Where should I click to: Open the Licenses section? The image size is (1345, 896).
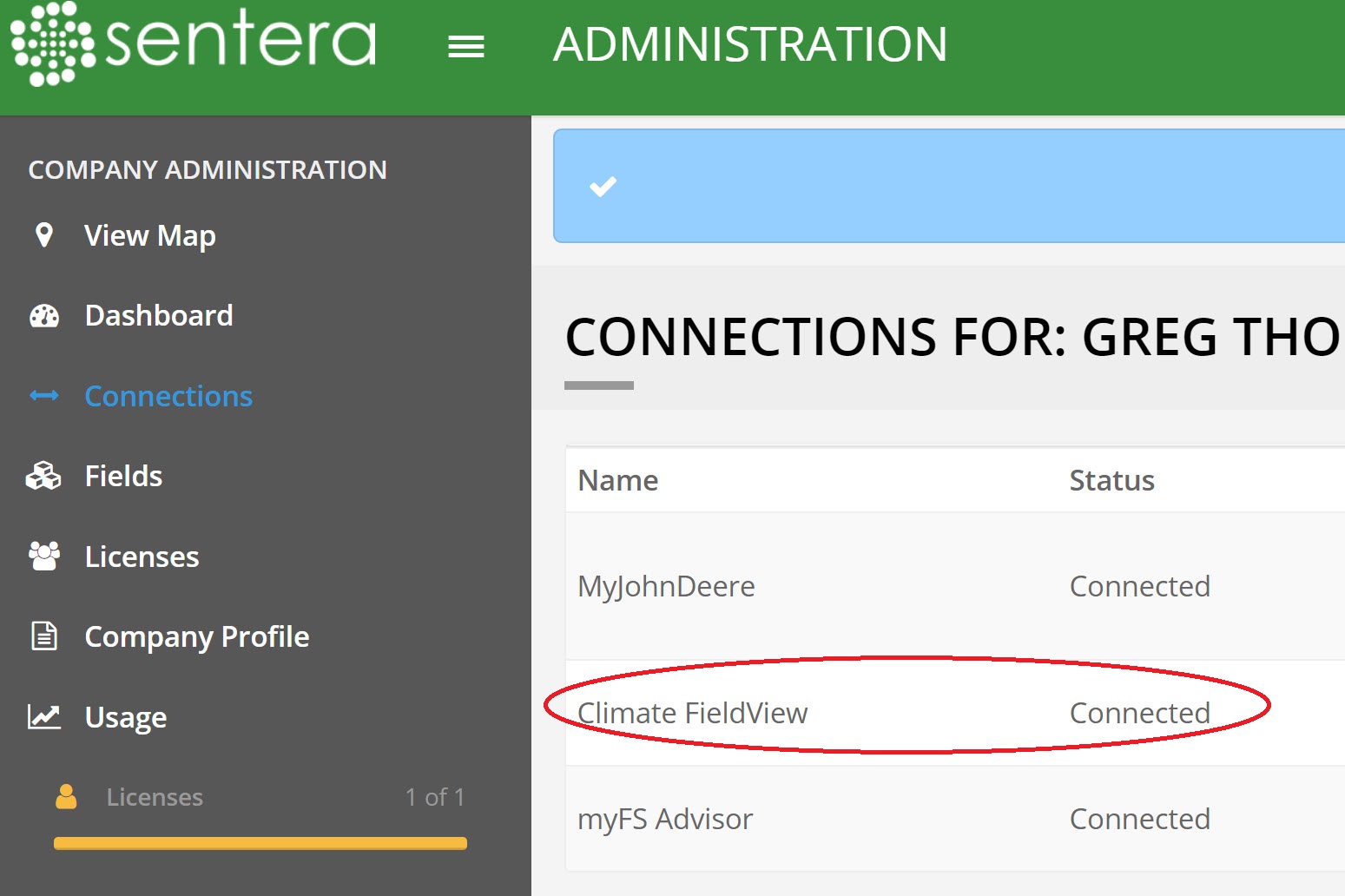[142, 557]
